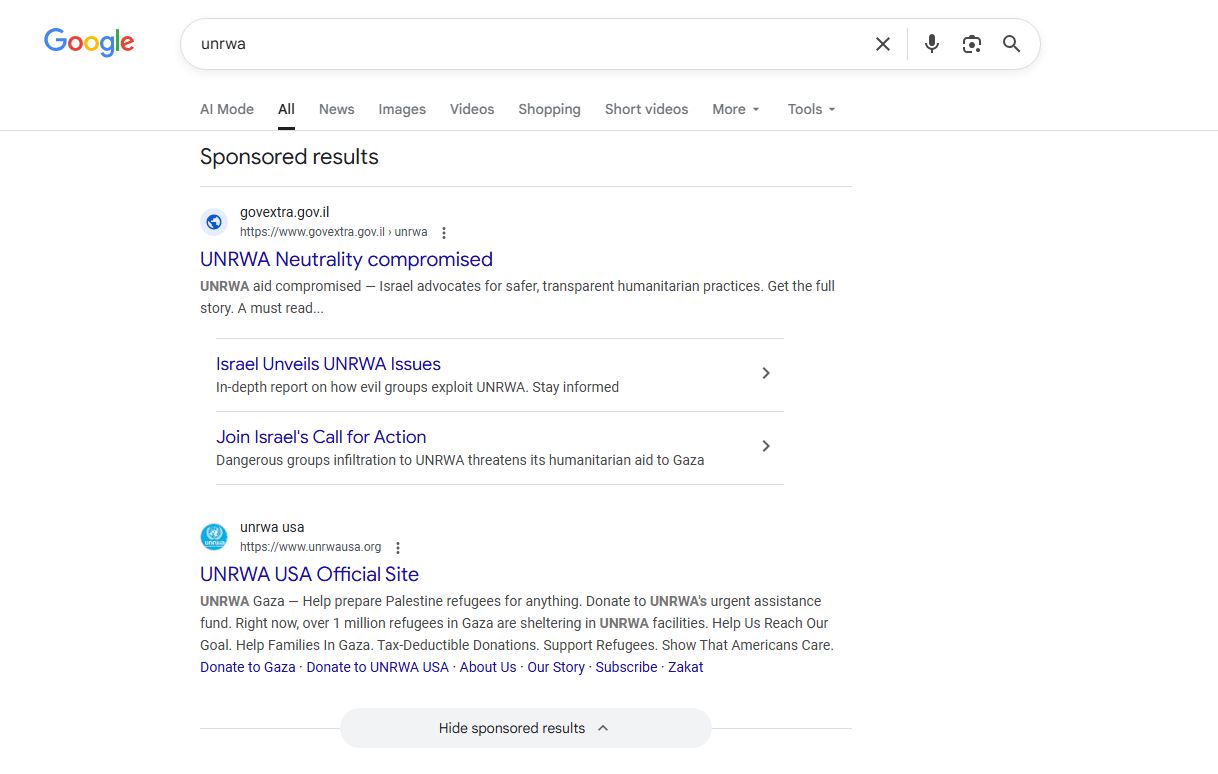This screenshot has width=1218, height=774.
Task: Open chevron for Israel Unveils UNRWA Issues
Action: pyautogui.click(x=766, y=373)
